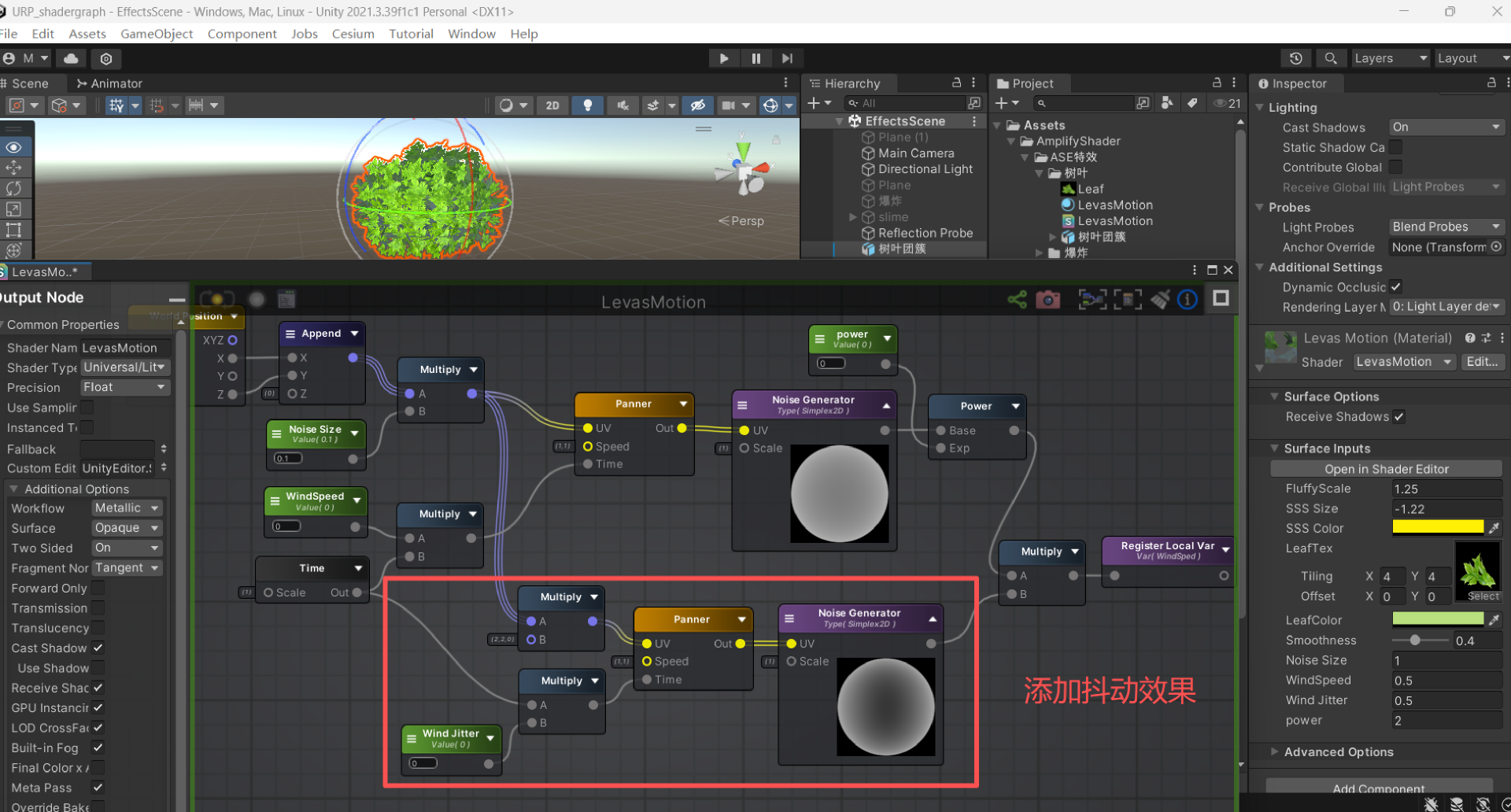Maximize the shader editor panel
This screenshot has width=1511, height=812.
pyautogui.click(x=1212, y=270)
